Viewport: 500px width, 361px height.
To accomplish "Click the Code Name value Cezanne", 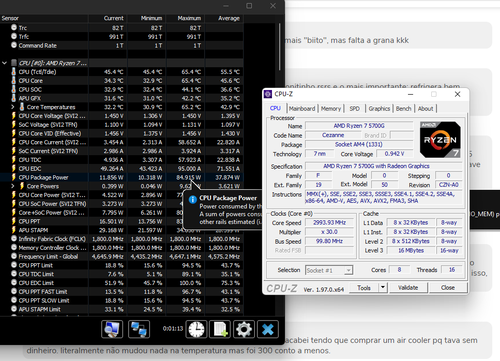I will pos(333,135).
